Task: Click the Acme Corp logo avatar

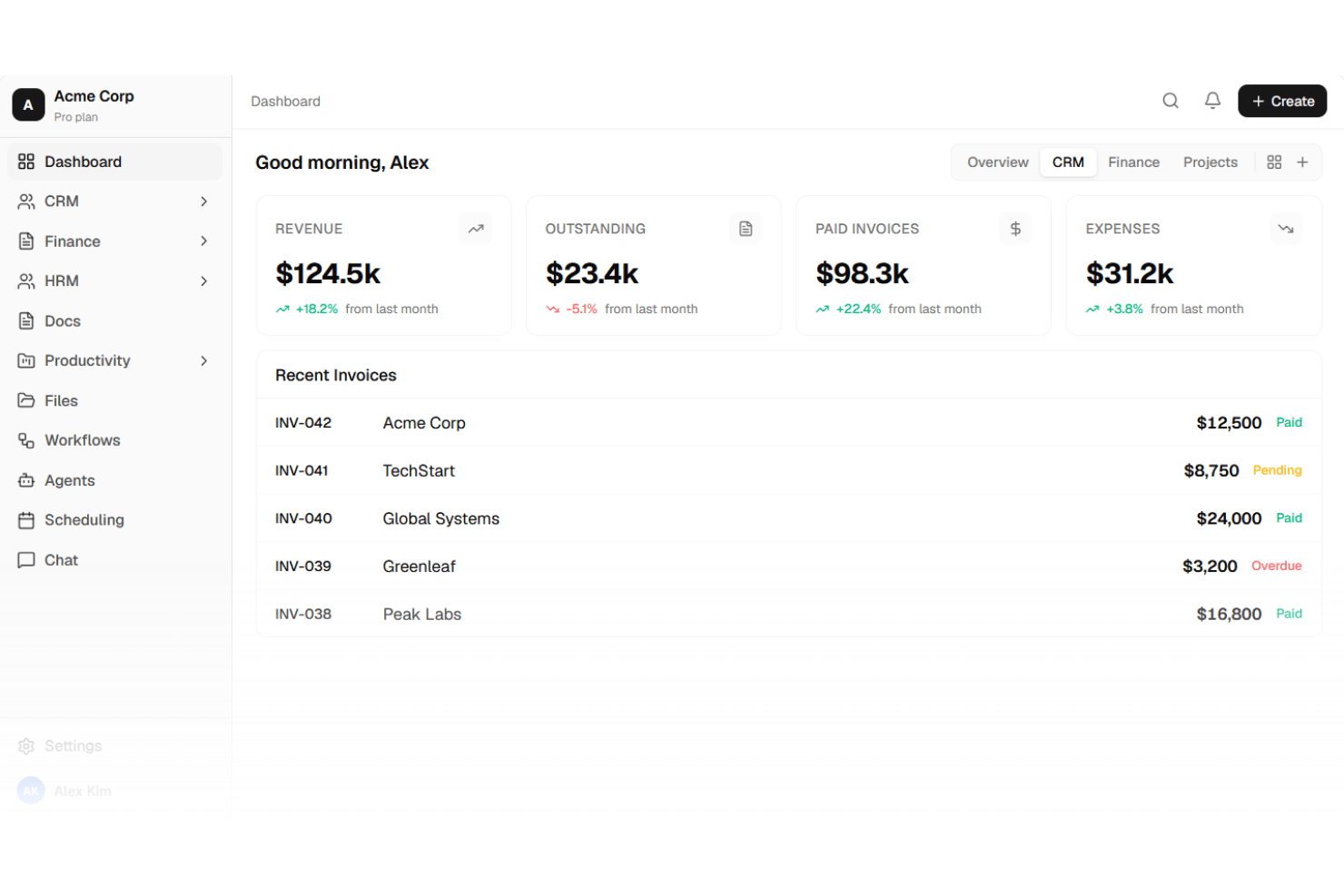Action: click(28, 105)
